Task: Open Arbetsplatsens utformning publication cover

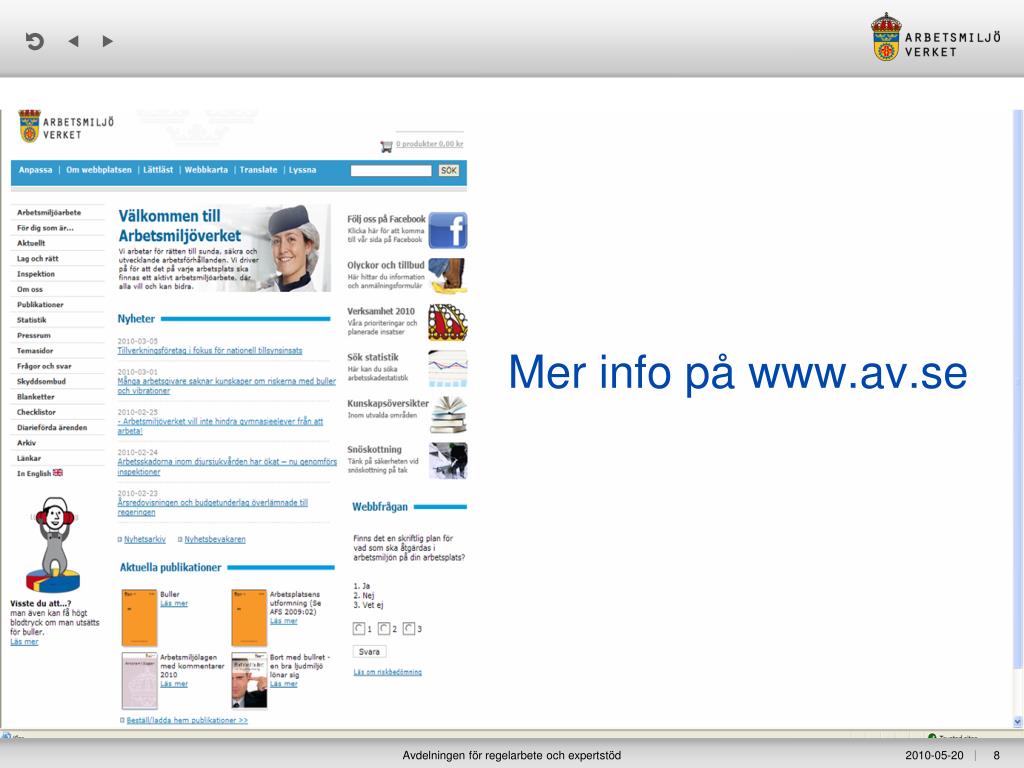Action: [x=249, y=617]
